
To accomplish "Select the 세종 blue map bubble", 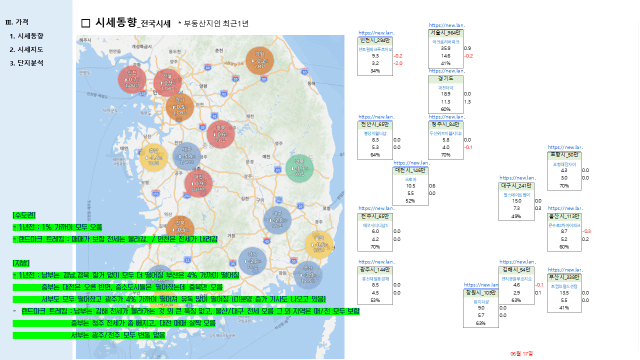I will 187,156.
